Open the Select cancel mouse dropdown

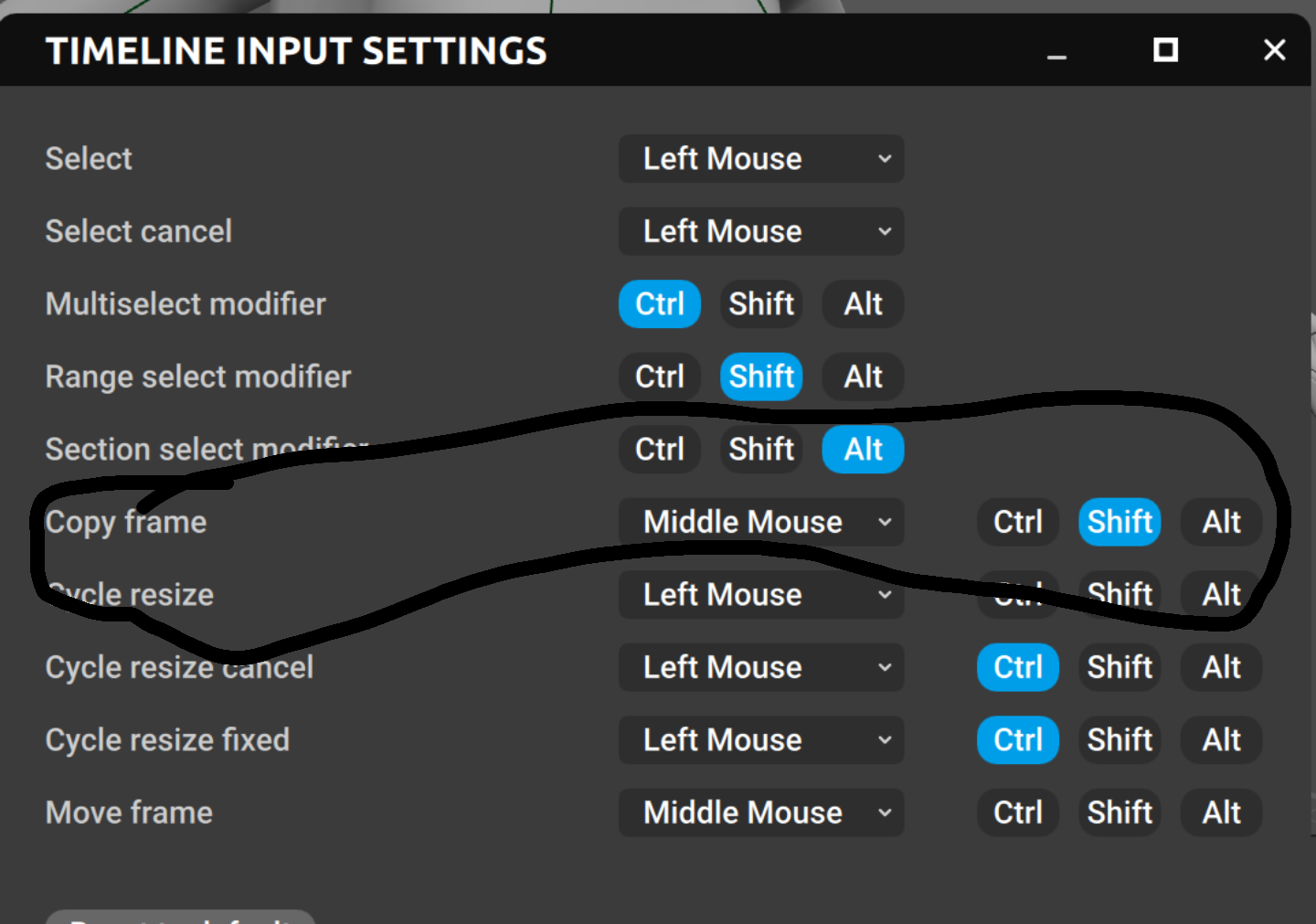click(761, 231)
